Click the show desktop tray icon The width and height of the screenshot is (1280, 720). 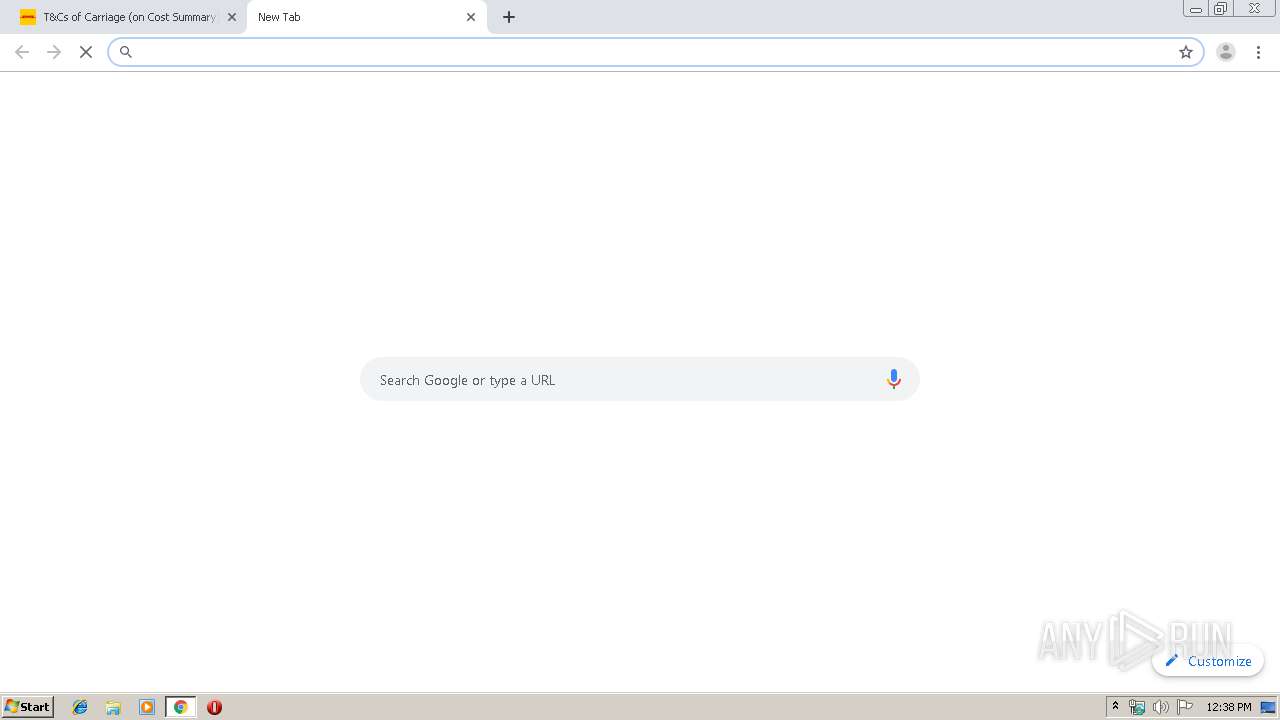point(1268,707)
